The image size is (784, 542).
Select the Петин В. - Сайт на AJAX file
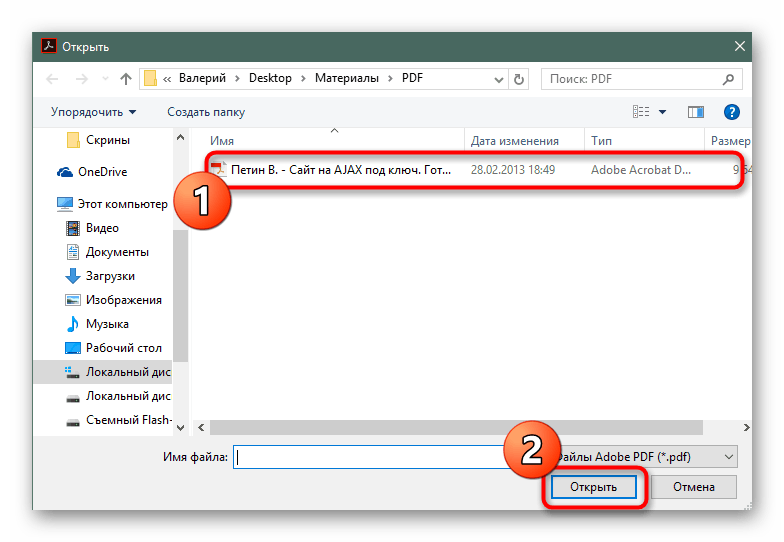tap(341, 170)
